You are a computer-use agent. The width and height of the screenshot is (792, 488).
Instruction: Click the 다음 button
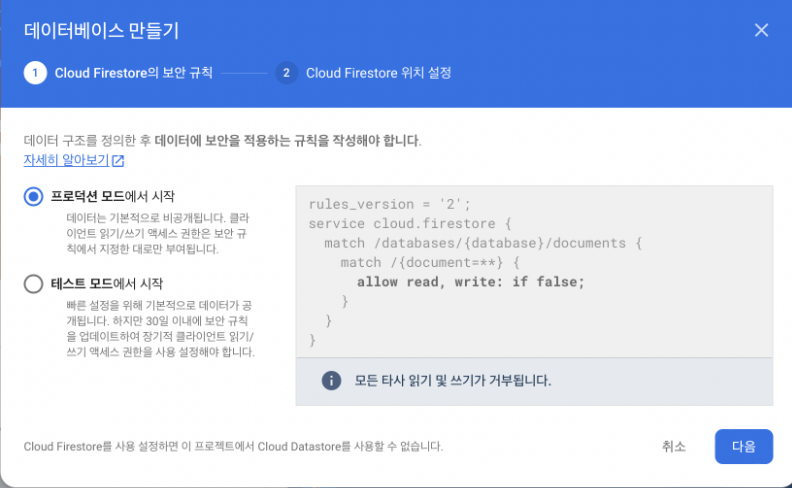(744, 447)
